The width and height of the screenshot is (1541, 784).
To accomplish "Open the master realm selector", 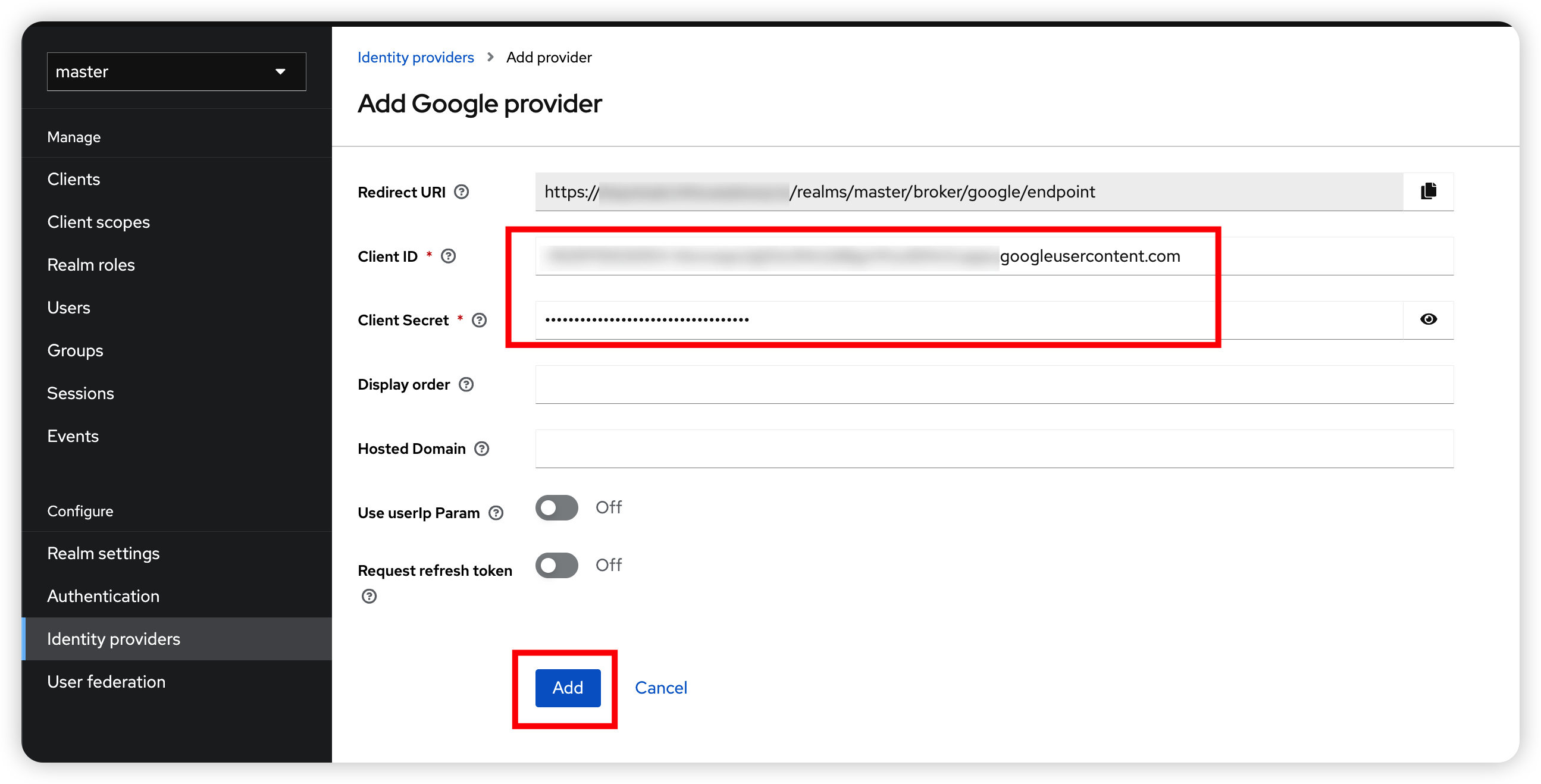I will (176, 71).
